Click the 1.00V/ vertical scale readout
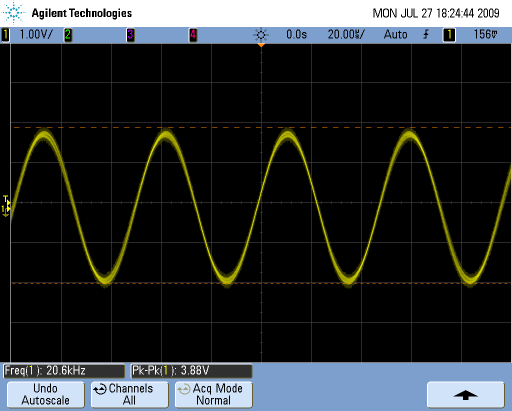Viewport: 512px width, 411px height. tap(36, 34)
